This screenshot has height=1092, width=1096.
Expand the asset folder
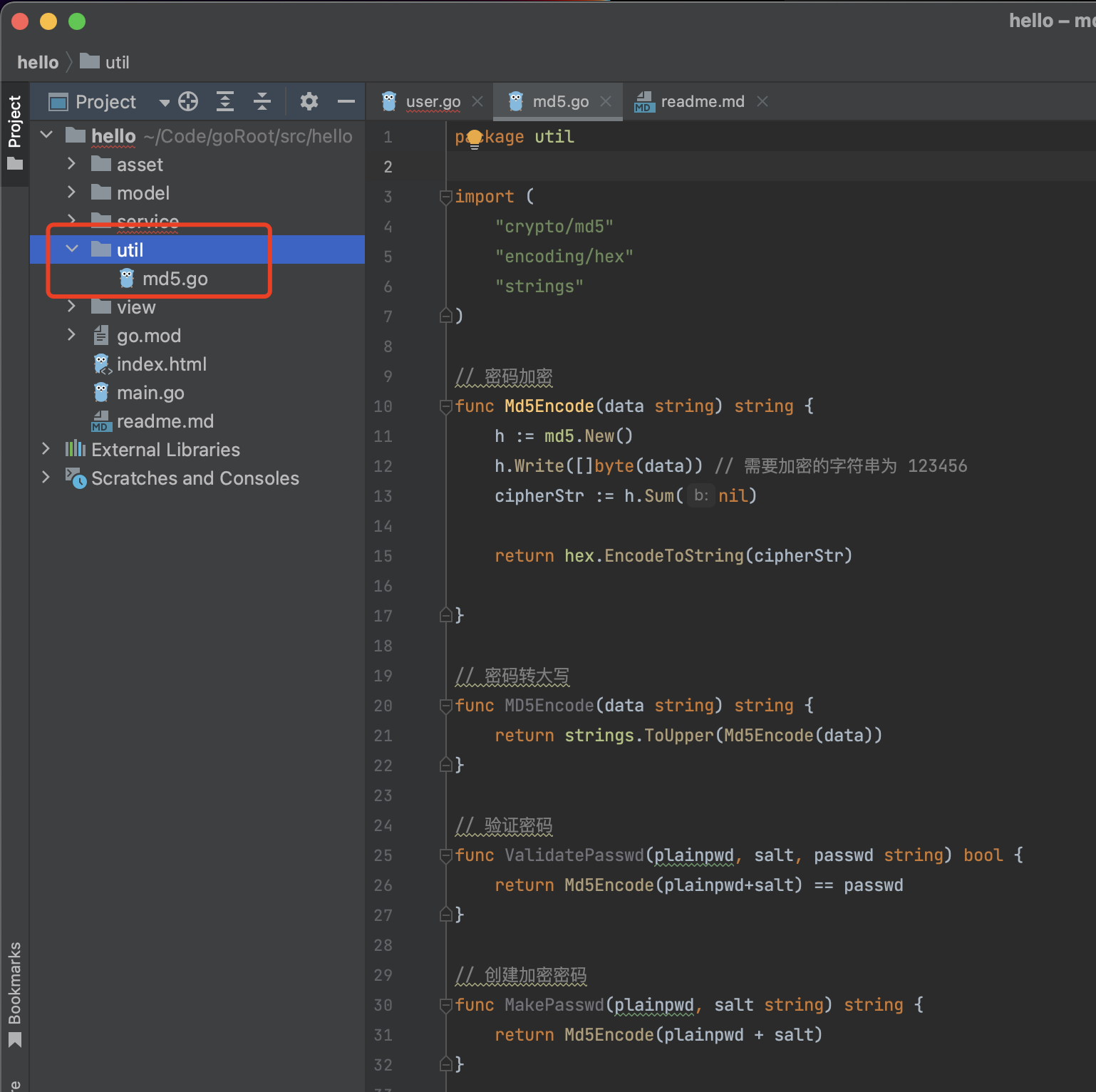click(71, 164)
